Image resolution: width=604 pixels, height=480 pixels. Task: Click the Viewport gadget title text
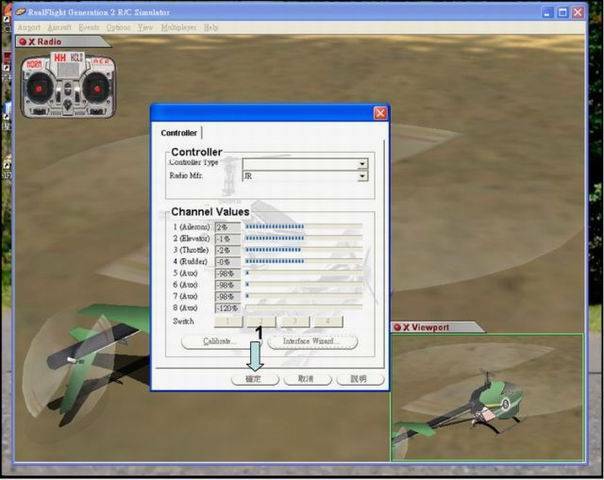431,327
